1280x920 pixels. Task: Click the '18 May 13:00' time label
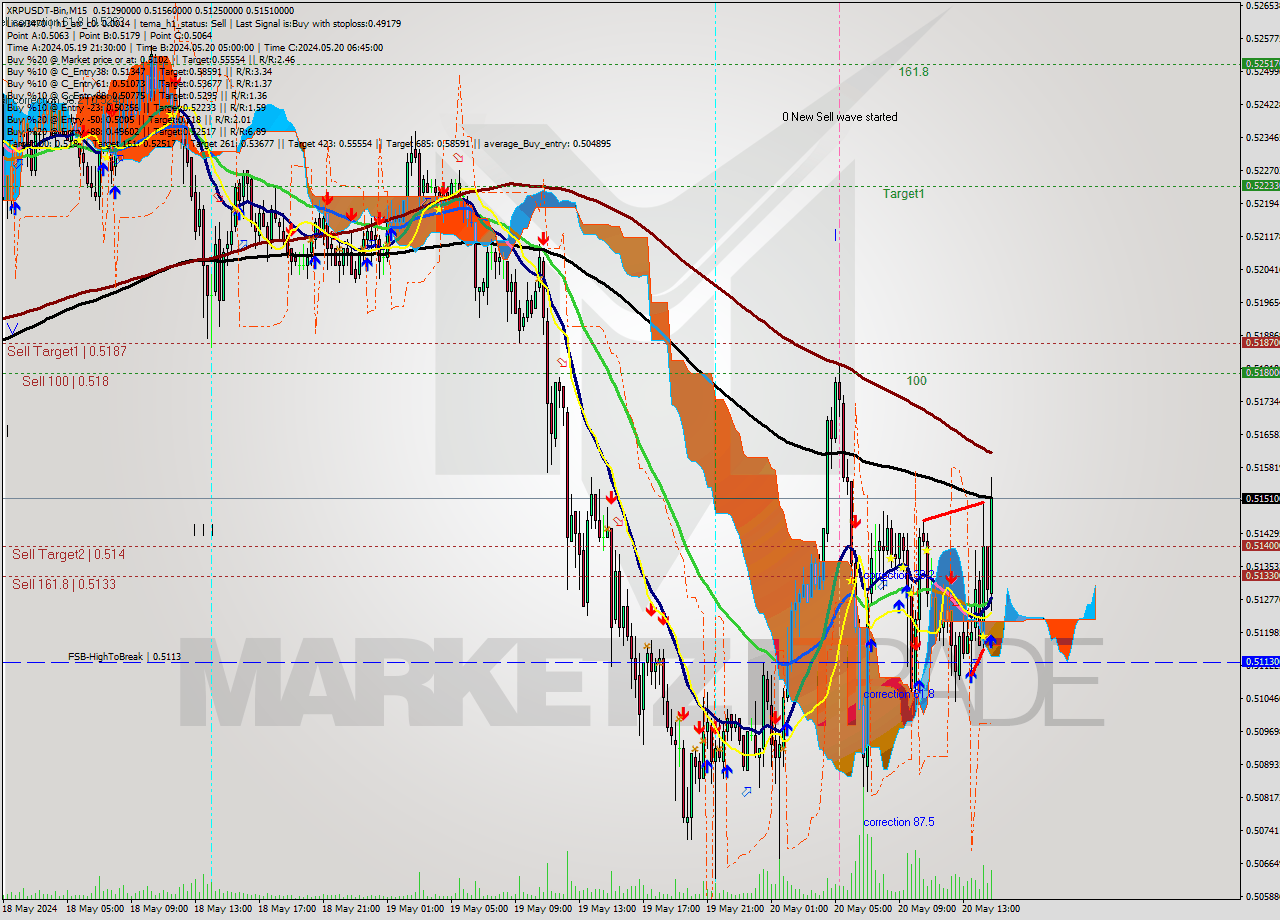[x=224, y=909]
